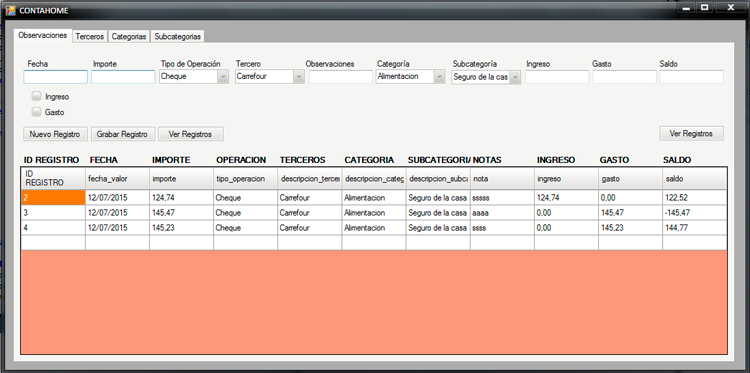Focus the Ingreso text field
The height and width of the screenshot is (373, 750).
557,77
